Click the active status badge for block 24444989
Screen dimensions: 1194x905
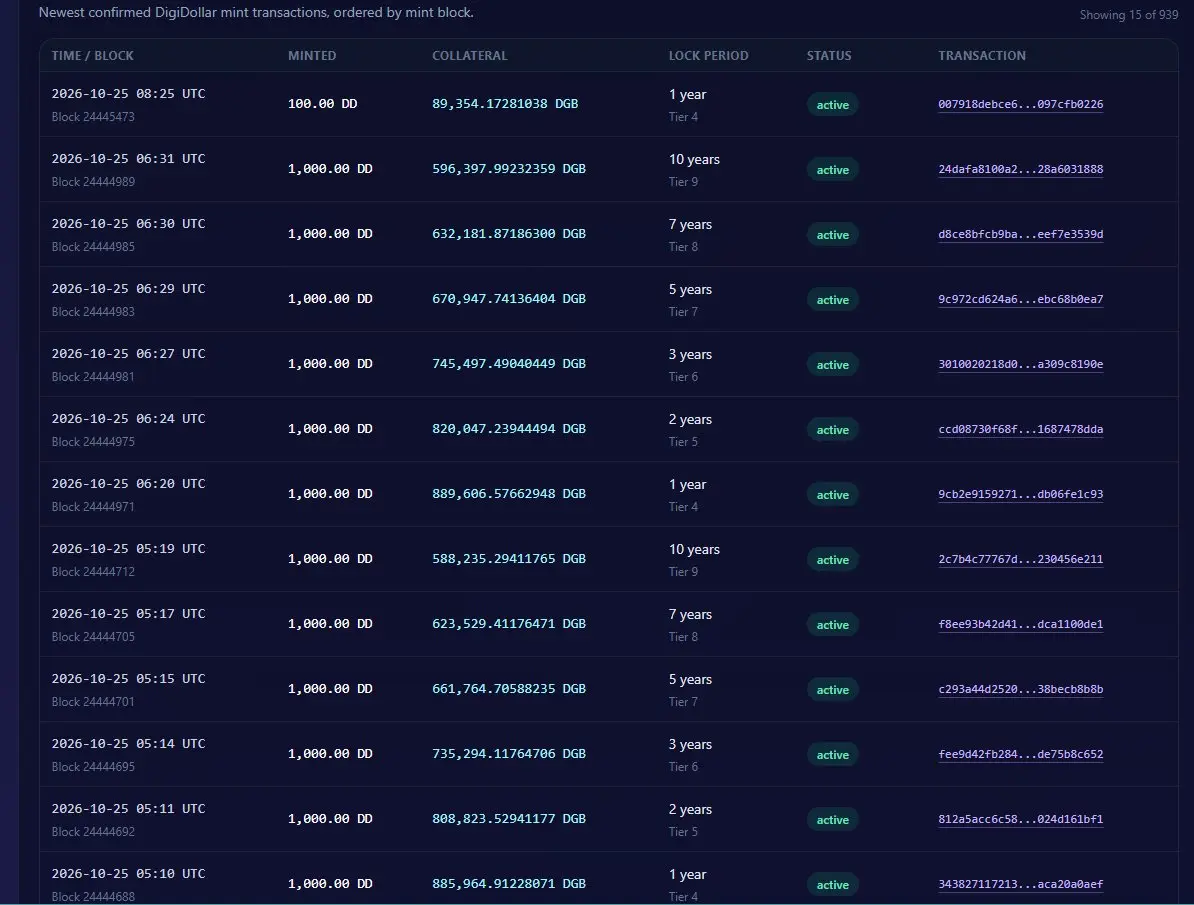[832, 170]
